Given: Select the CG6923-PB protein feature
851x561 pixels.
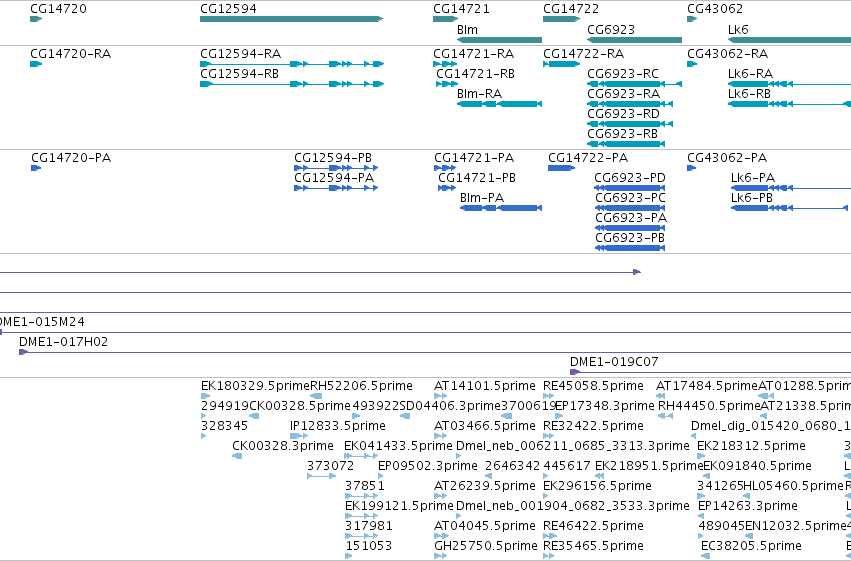Looking at the screenshot, I should 630,248.
